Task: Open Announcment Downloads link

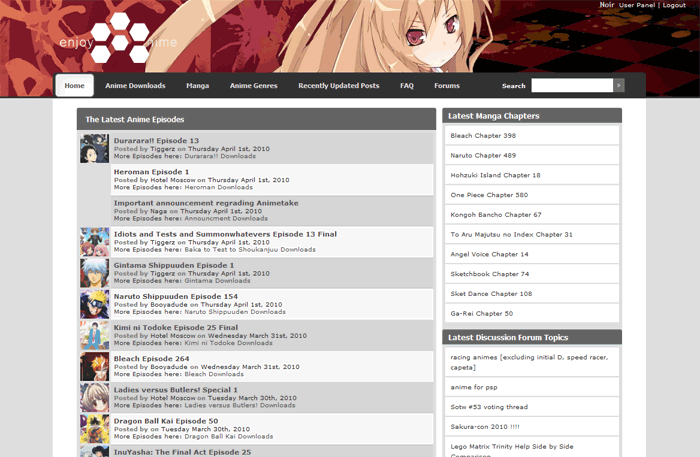Action: (226, 219)
